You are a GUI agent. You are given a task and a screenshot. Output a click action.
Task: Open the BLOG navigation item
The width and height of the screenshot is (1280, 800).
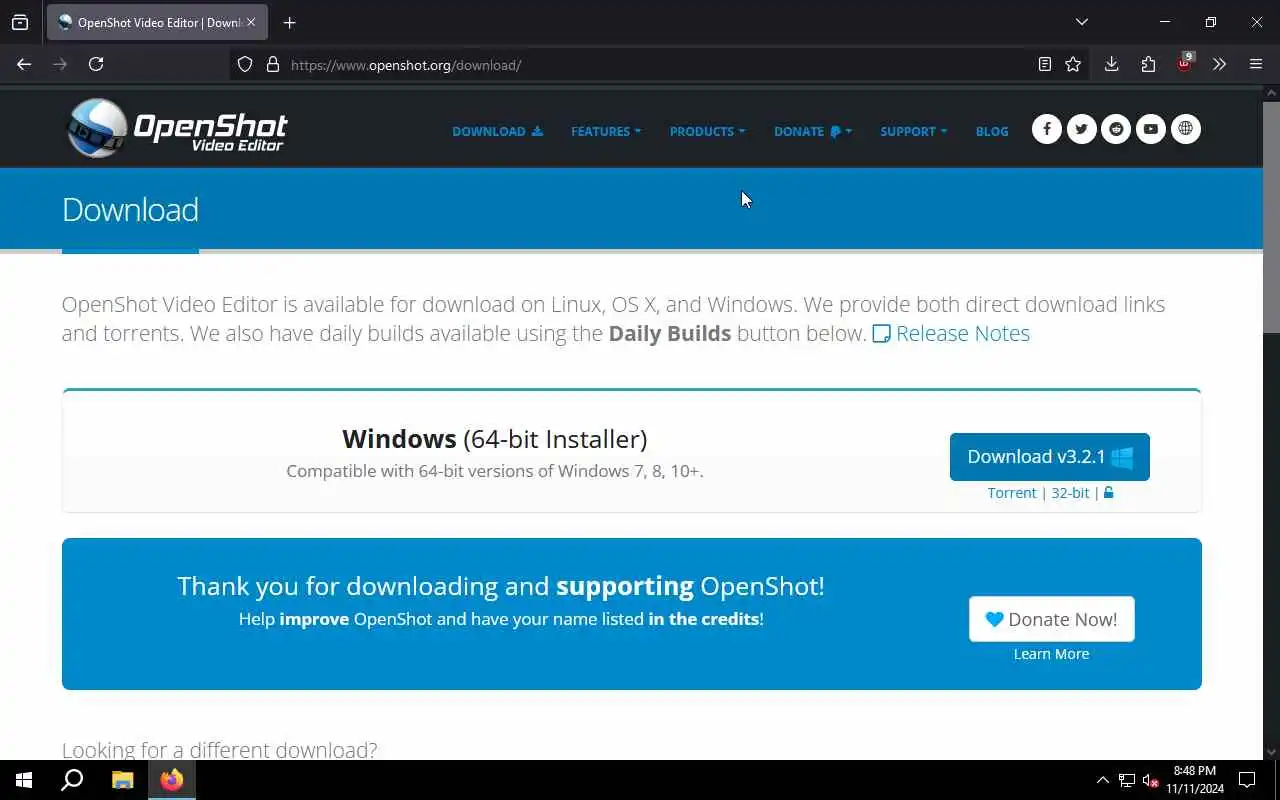[x=992, y=131]
